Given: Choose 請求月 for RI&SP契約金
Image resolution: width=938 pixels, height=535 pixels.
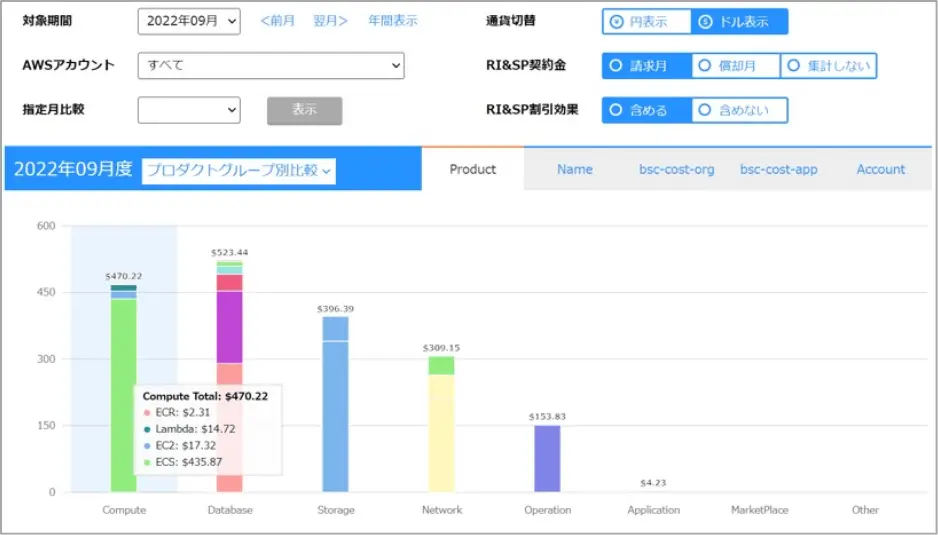Looking at the screenshot, I should 646,66.
